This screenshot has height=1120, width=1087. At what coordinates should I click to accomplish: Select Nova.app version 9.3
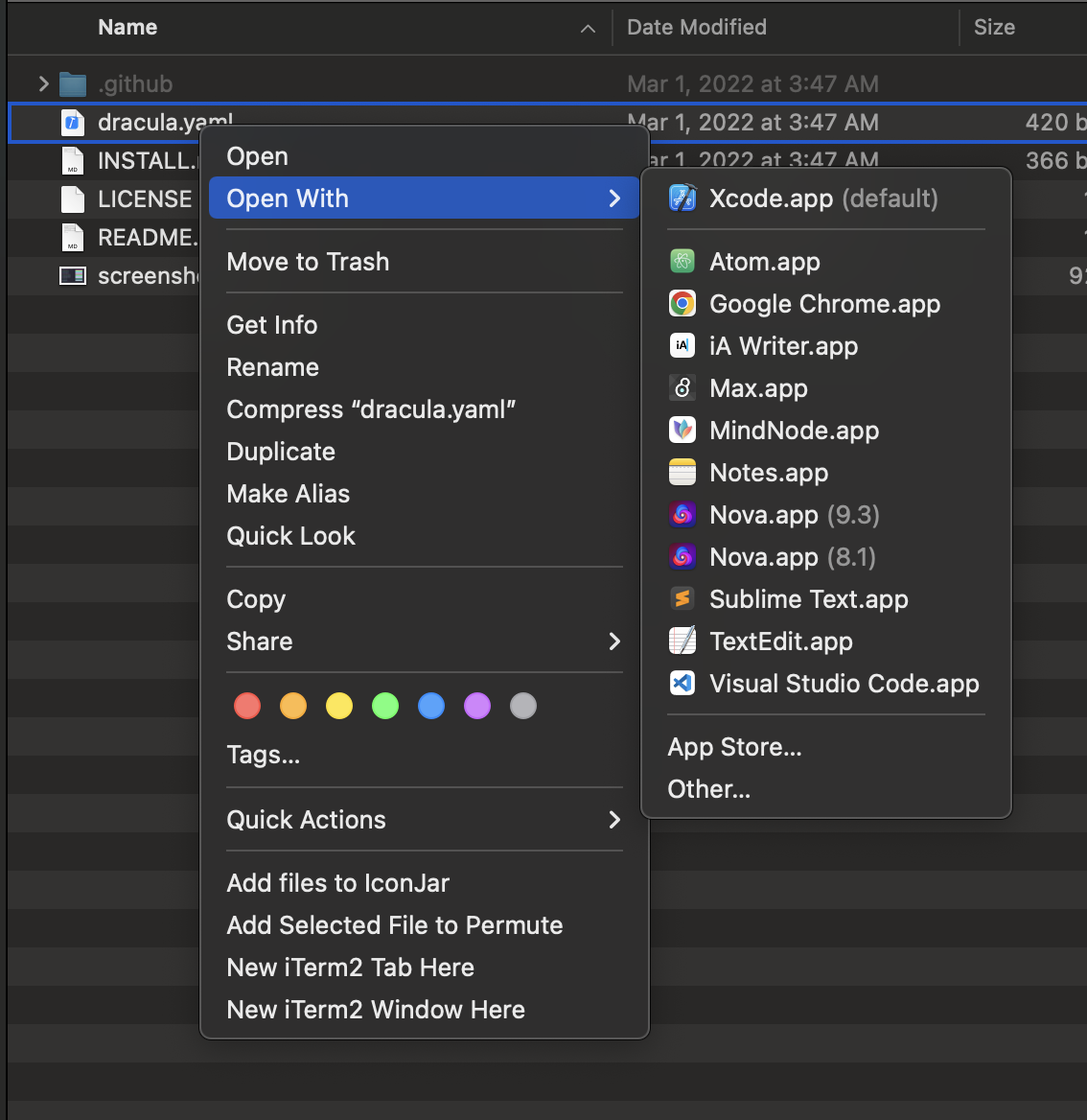pos(794,515)
